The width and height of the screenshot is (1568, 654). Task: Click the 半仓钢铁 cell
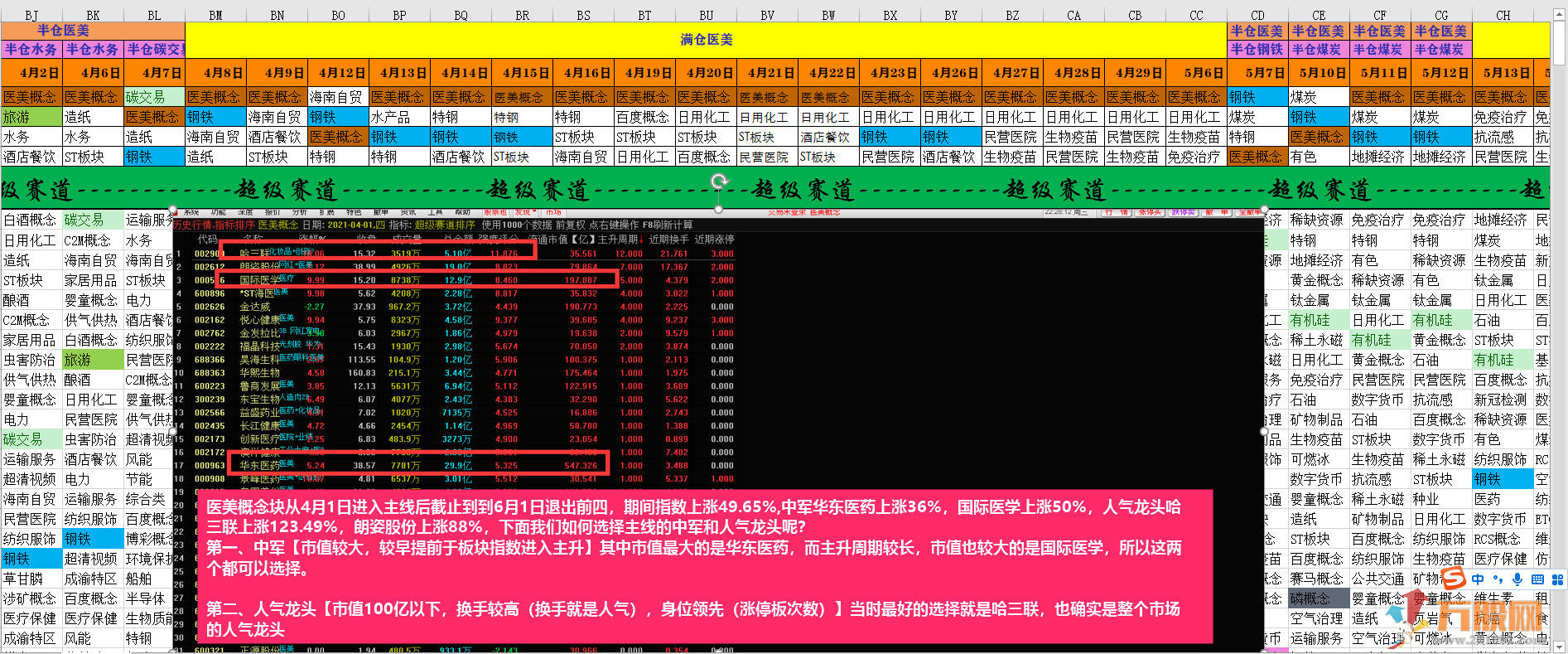pos(1257,49)
